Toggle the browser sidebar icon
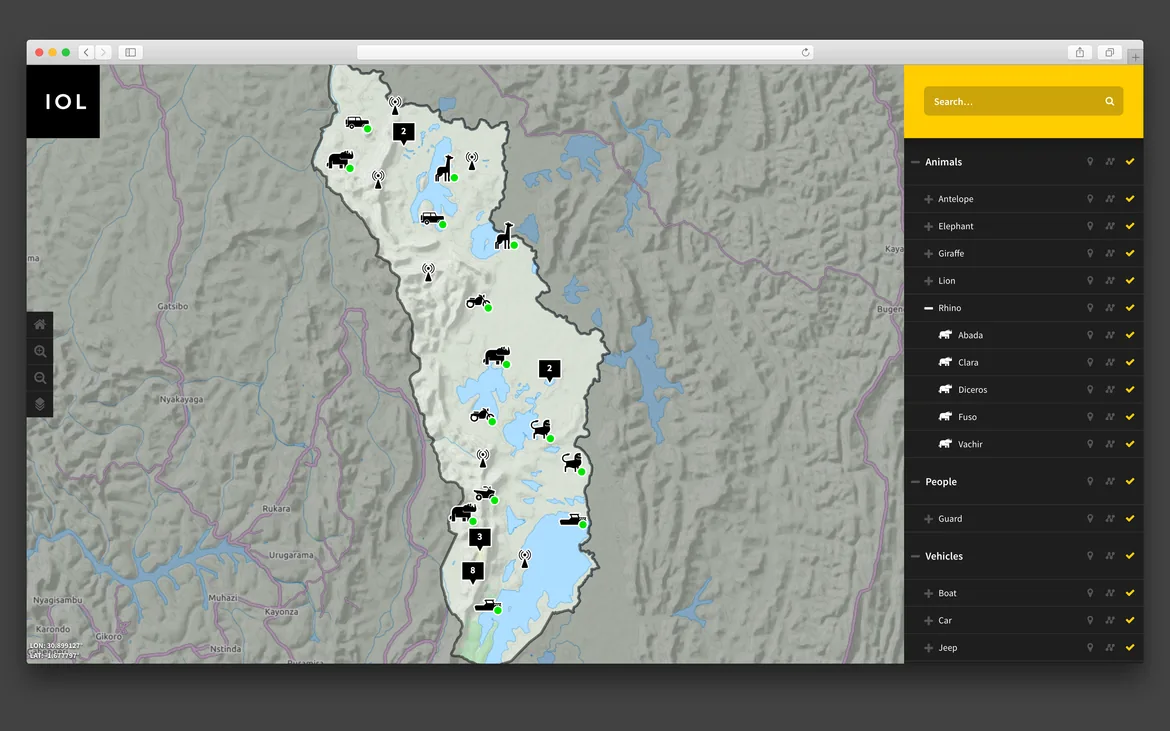This screenshot has height=731, width=1170. pyautogui.click(x=131, y=52)
